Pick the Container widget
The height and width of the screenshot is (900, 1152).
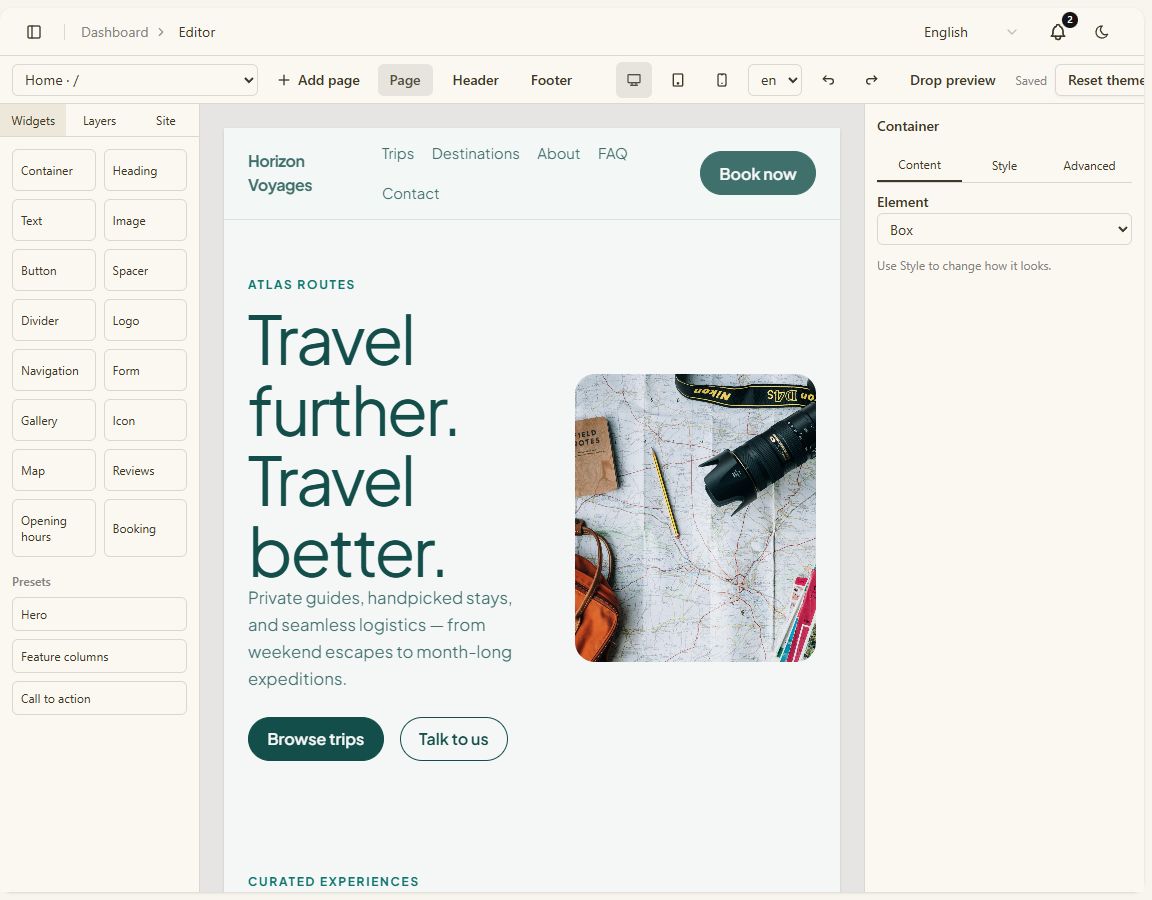click(x=54, y=170)
